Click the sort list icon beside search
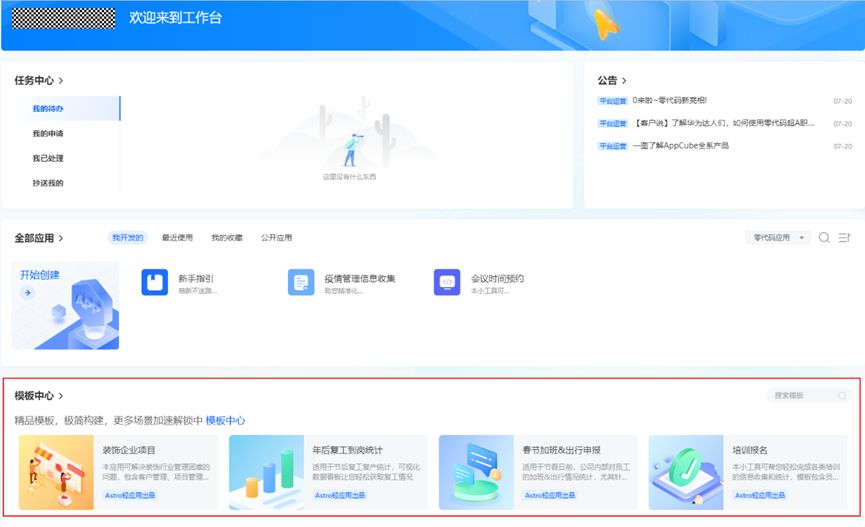865x527 pixels. click(x=845, y=237)
